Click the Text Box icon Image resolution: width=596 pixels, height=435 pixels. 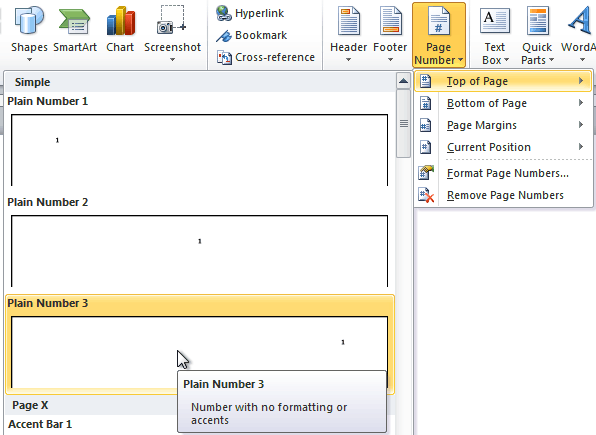(x=495, y=21)
